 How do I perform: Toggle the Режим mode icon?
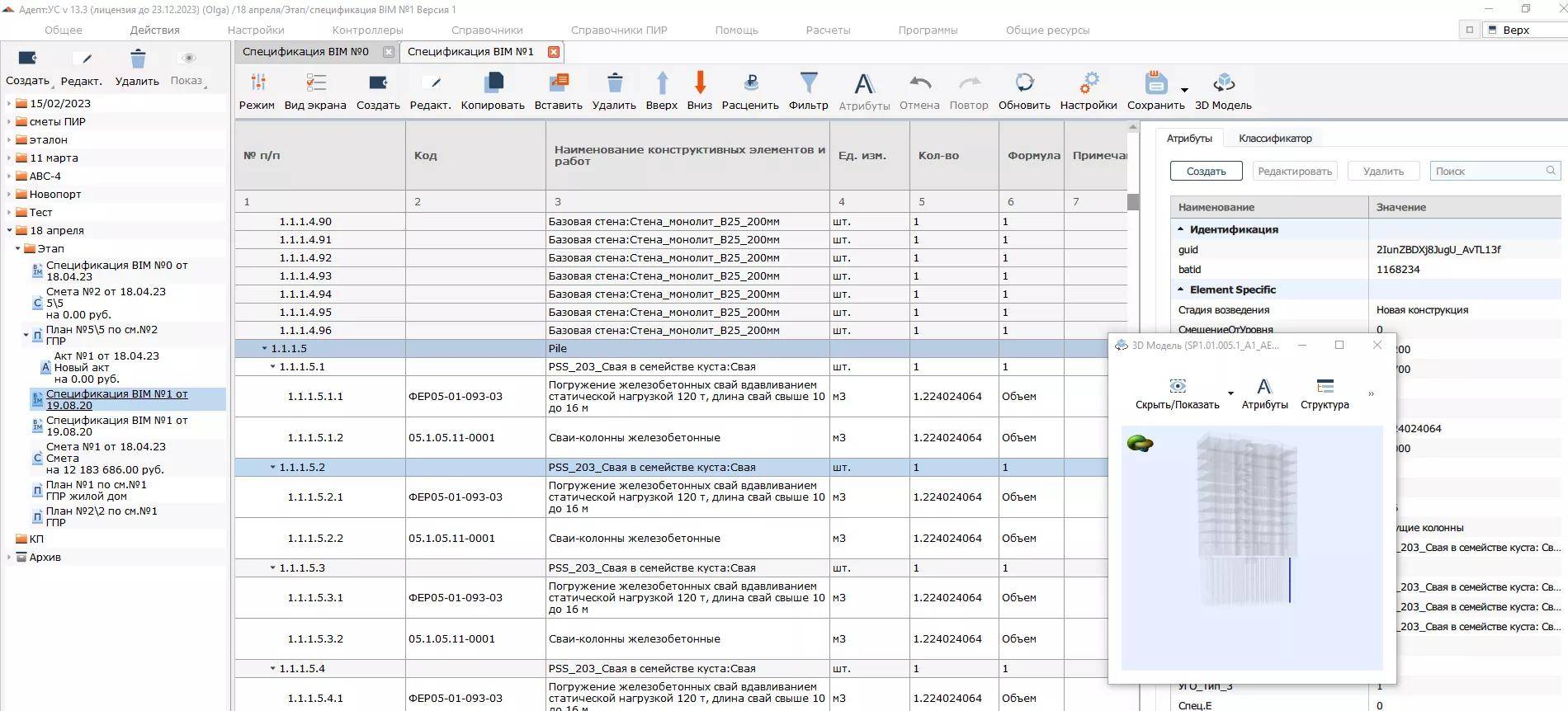[x=257, y=83]
